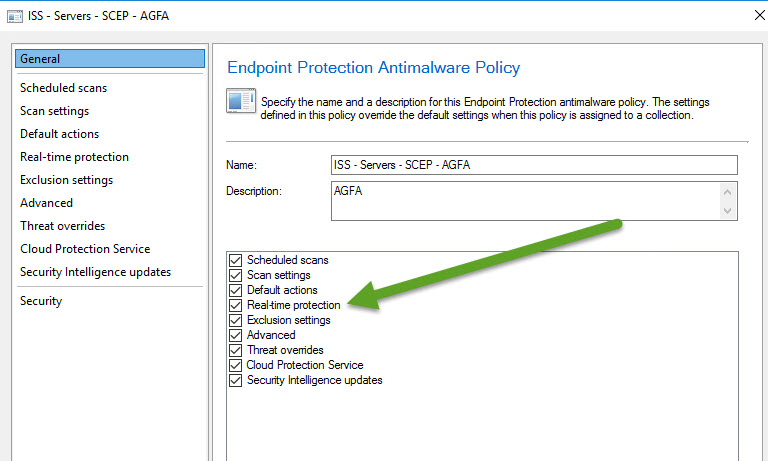Image resolution: width=768 pixels, height=461 pixels.
Task: Uncheck the Threat overrides checkbox
Action: [x=236, y=350]
